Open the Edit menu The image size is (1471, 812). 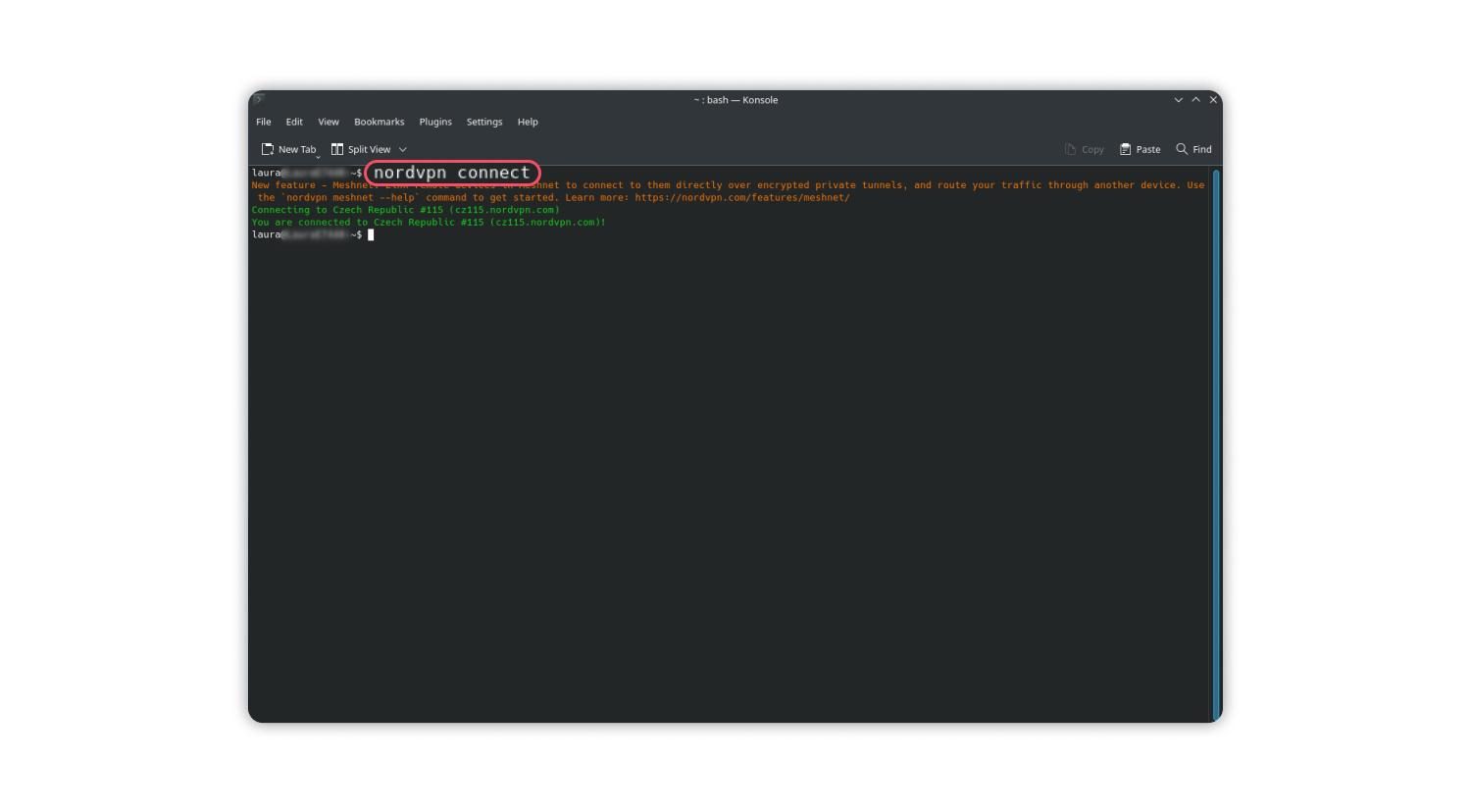click(294, 122)
